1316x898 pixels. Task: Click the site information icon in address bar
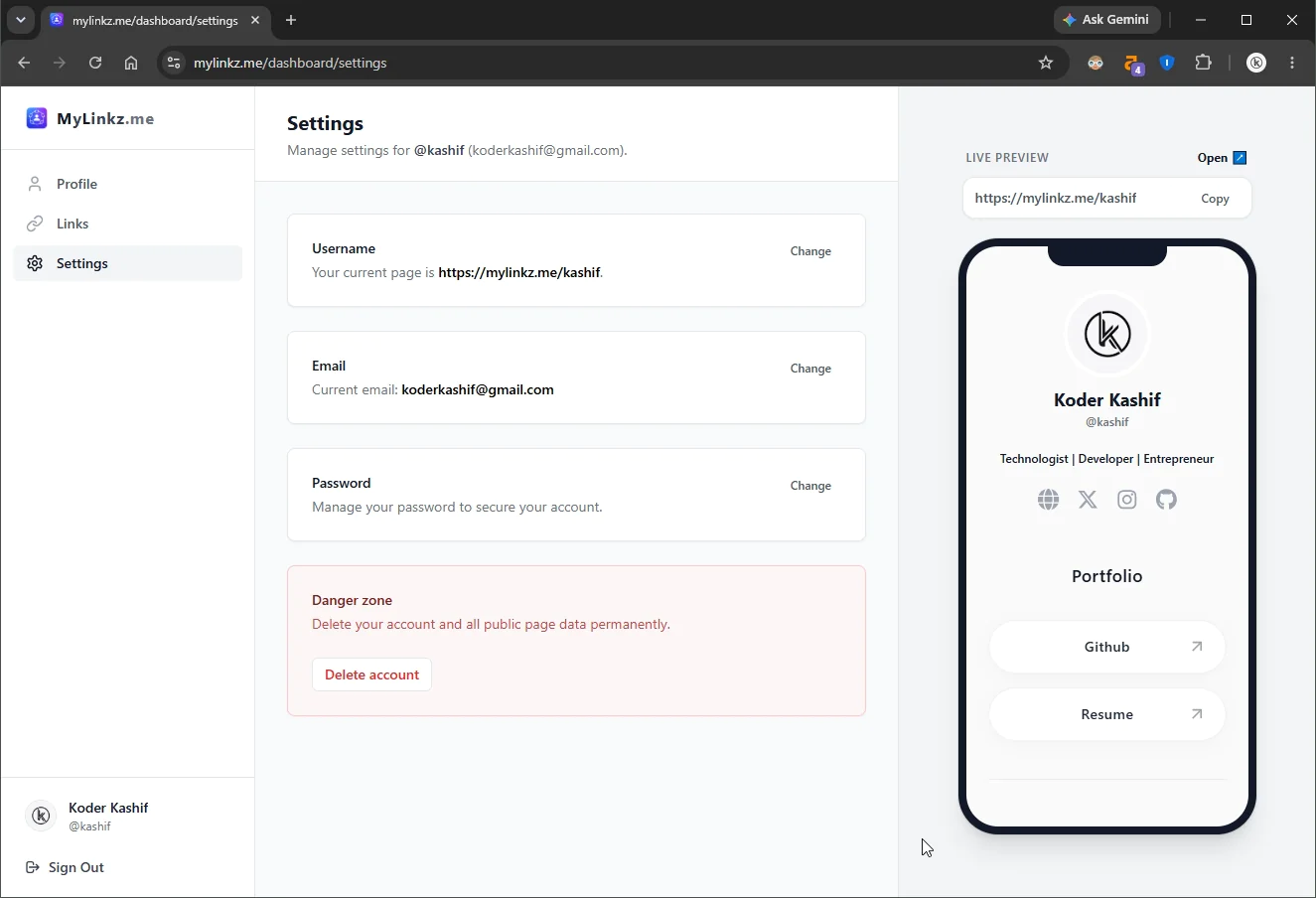pos(174,63)
